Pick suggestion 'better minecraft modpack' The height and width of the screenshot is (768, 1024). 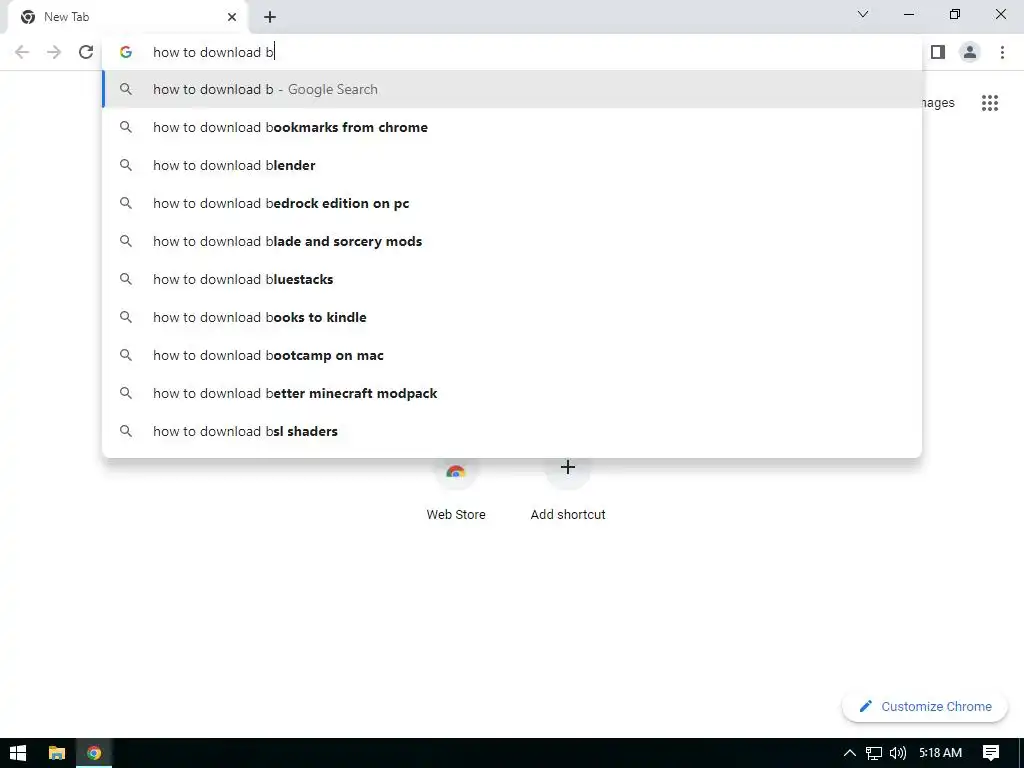tap(513, 393)
